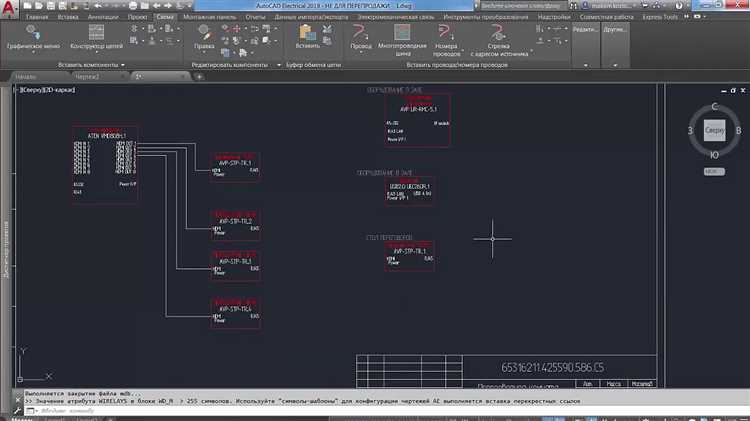Click the title bar search input field
Image resolution: width=750 pixels, height=421 pixels.
click(x=521, y=6)
